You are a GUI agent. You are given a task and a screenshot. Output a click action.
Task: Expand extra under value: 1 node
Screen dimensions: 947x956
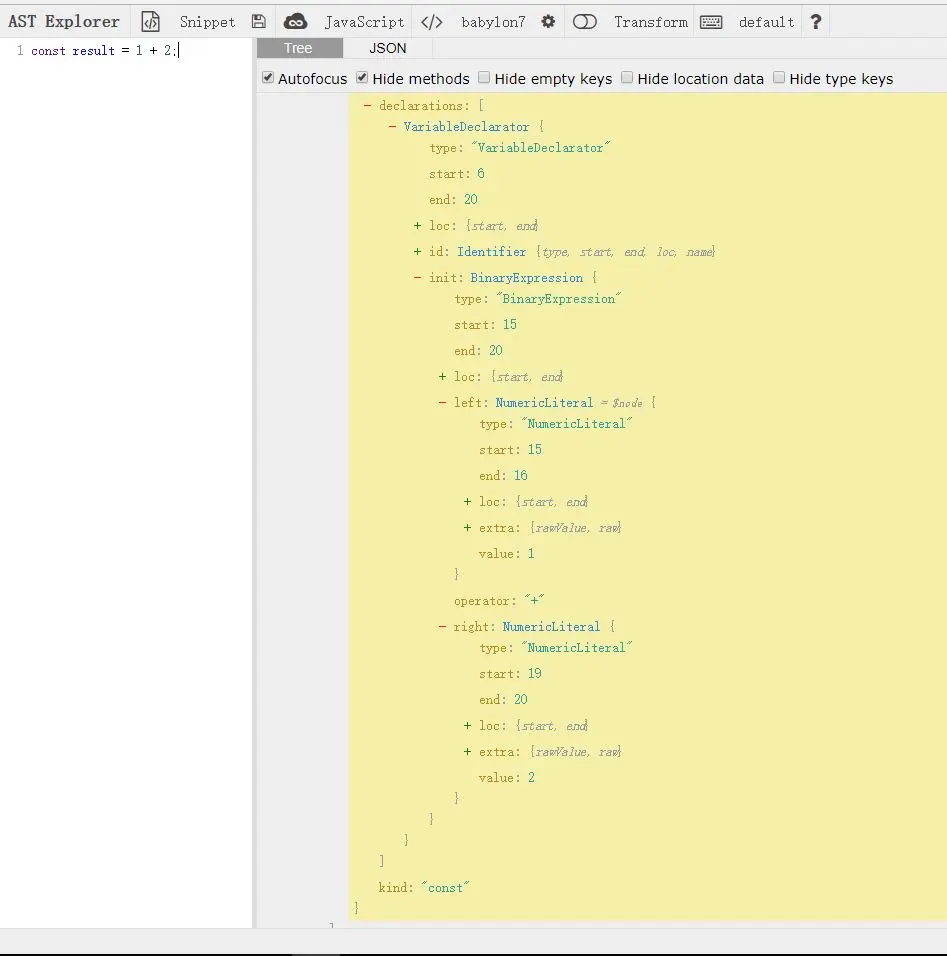pos(467,528)
